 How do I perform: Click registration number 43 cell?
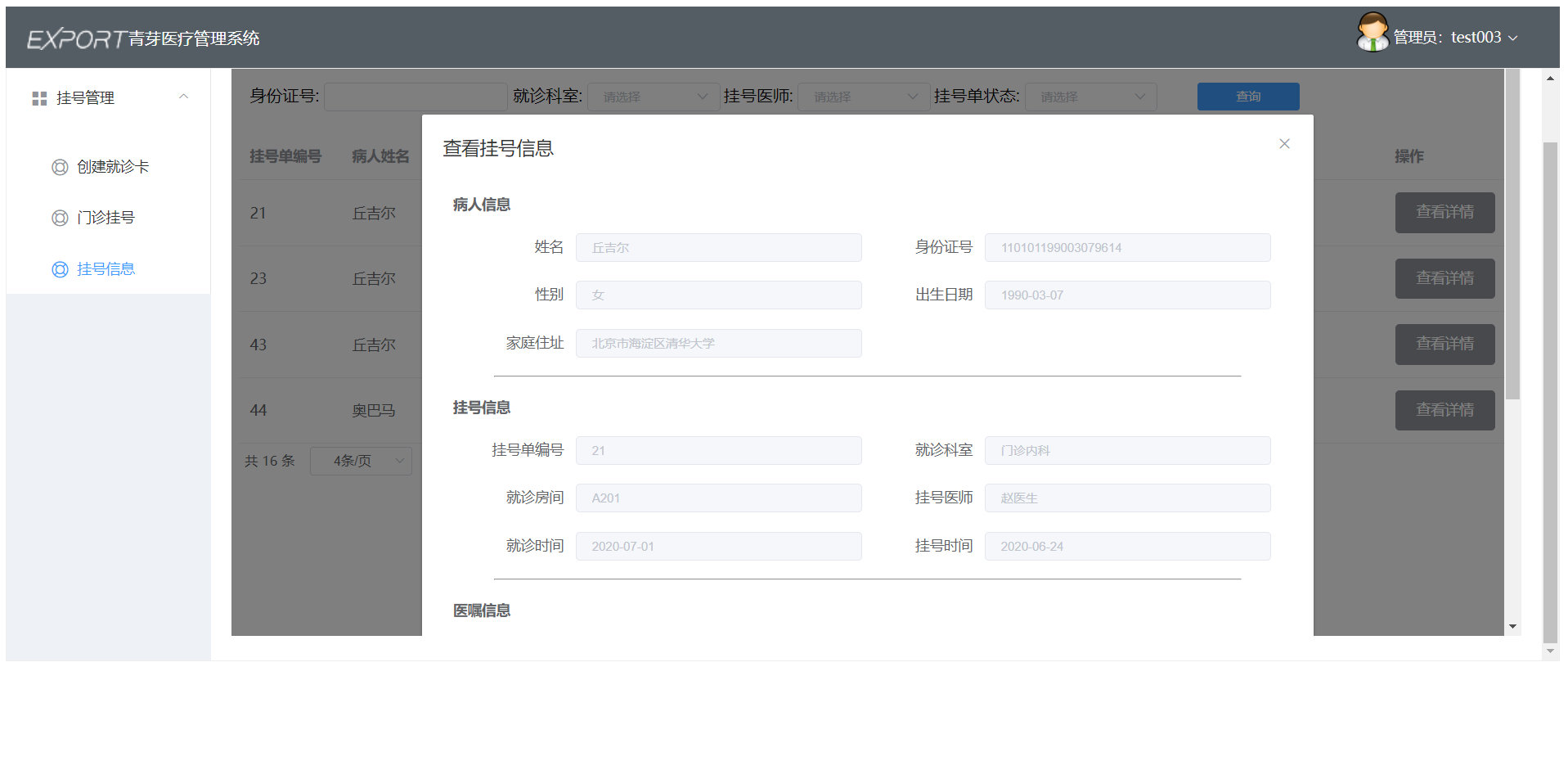tap(258, 345)
